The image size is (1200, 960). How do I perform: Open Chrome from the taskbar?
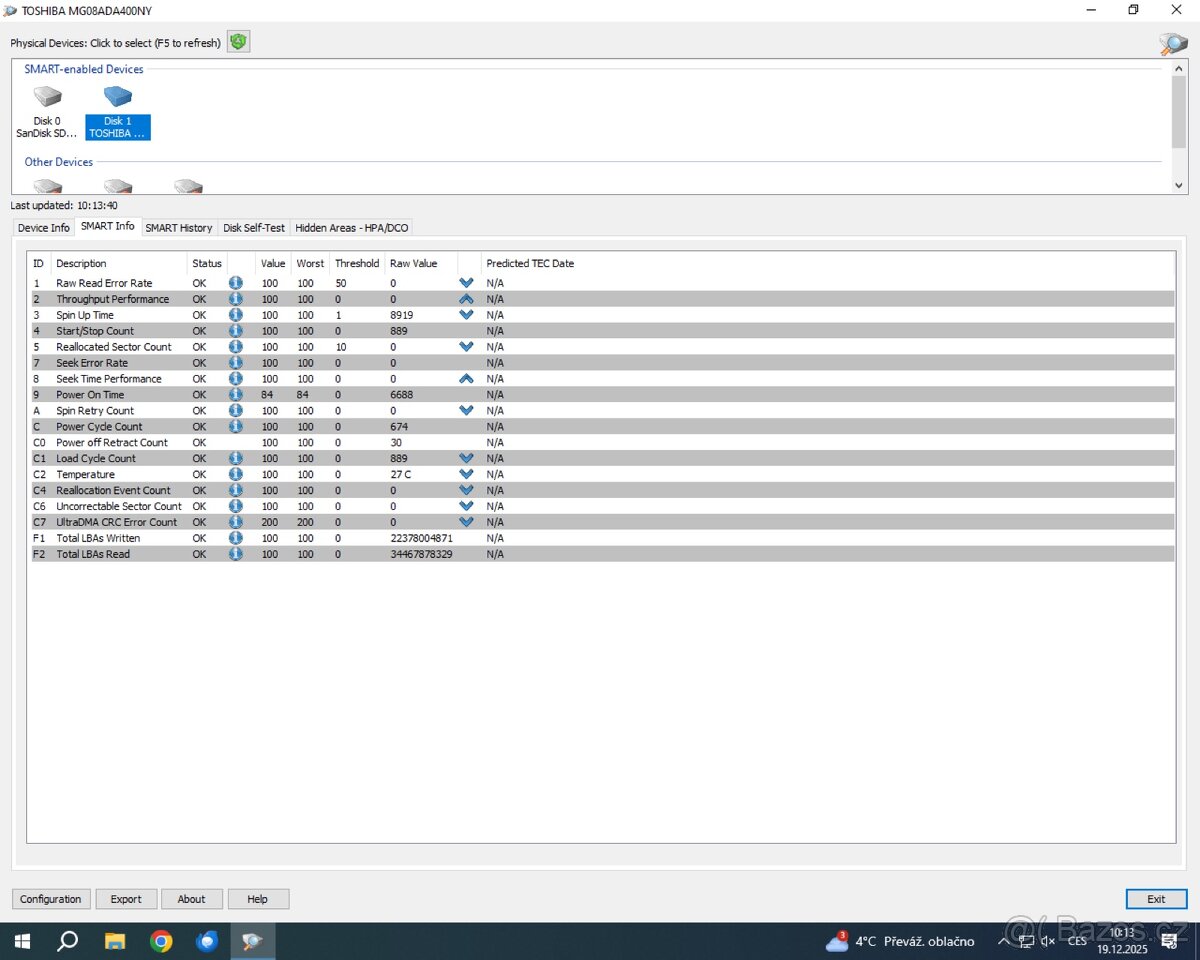coord(161,941)
